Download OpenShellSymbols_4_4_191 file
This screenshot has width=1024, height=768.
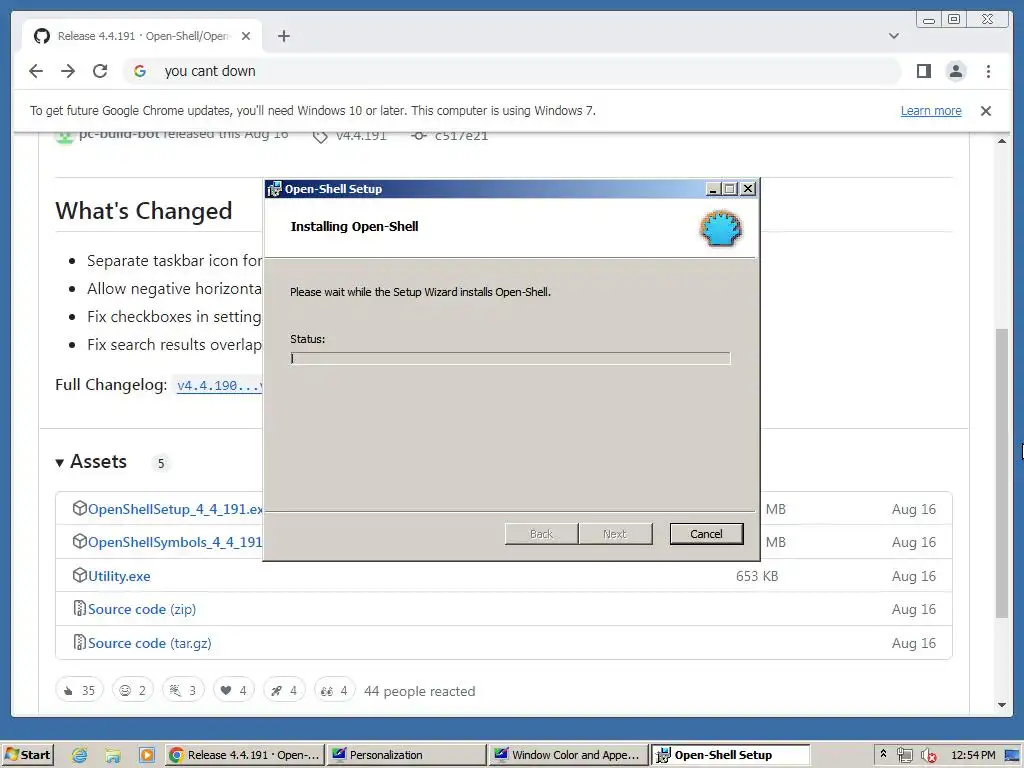click(175, 543)
